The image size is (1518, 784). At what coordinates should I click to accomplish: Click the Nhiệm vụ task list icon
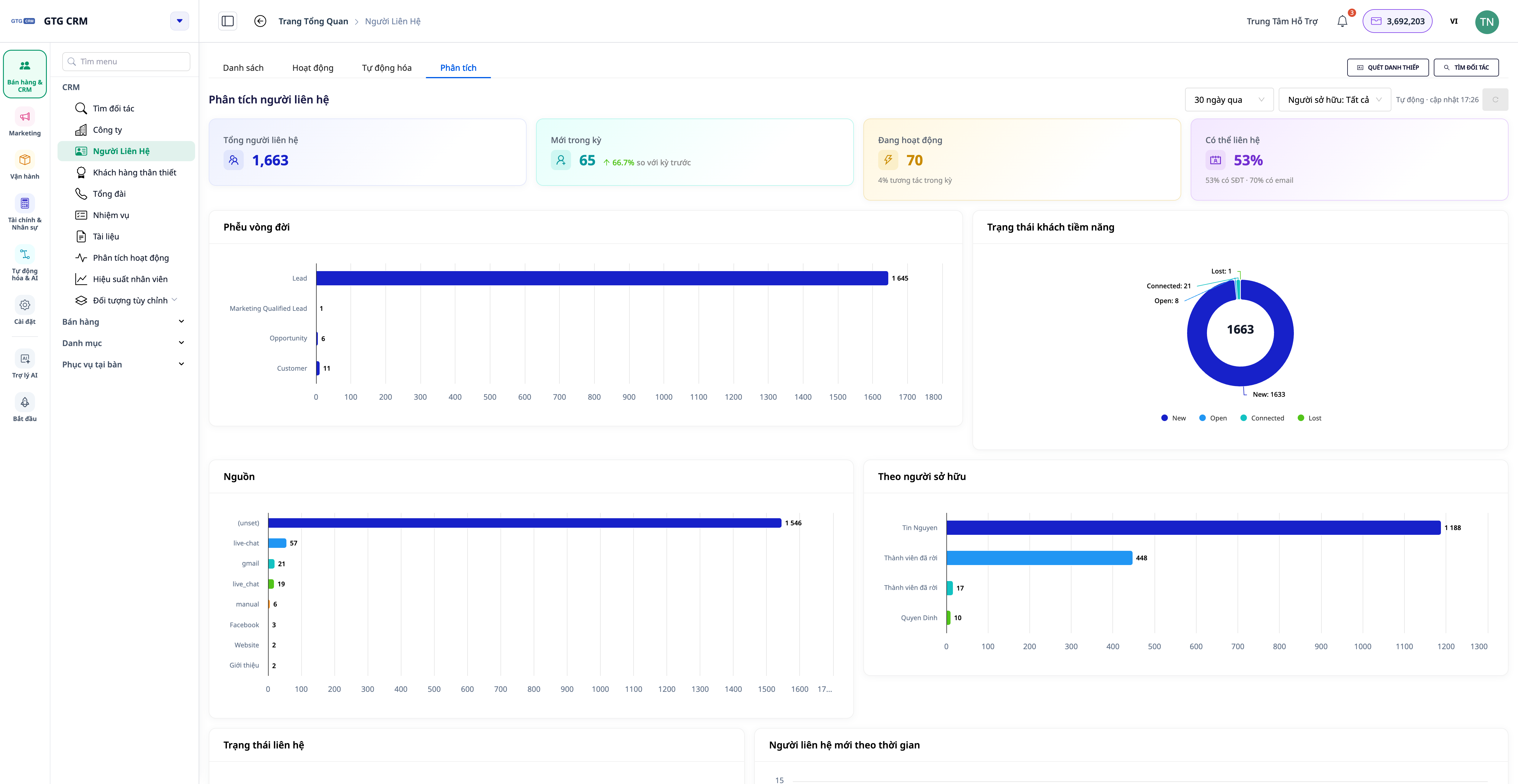click(81, 215)
